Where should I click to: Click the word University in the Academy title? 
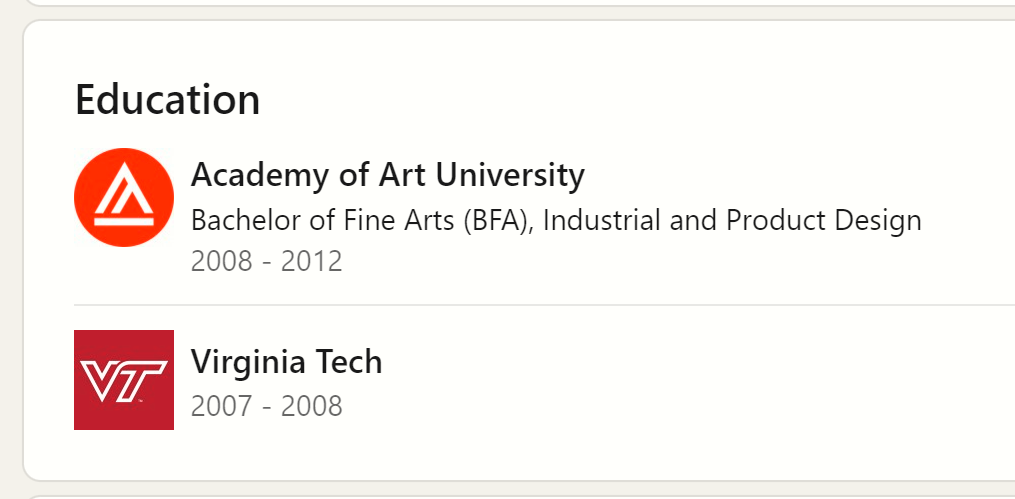(509, 175)
